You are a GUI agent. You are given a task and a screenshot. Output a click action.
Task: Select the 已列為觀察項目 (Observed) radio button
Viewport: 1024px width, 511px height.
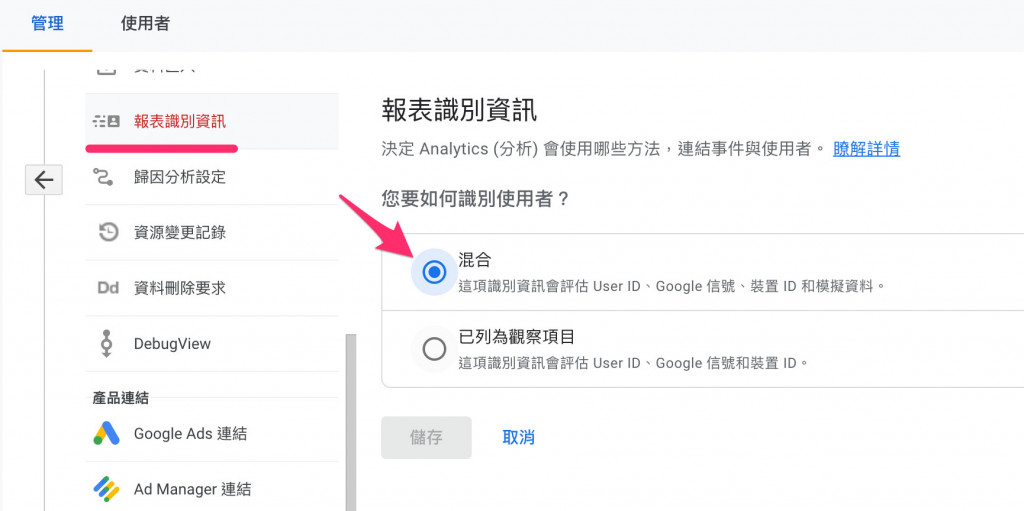coord(434,349)
